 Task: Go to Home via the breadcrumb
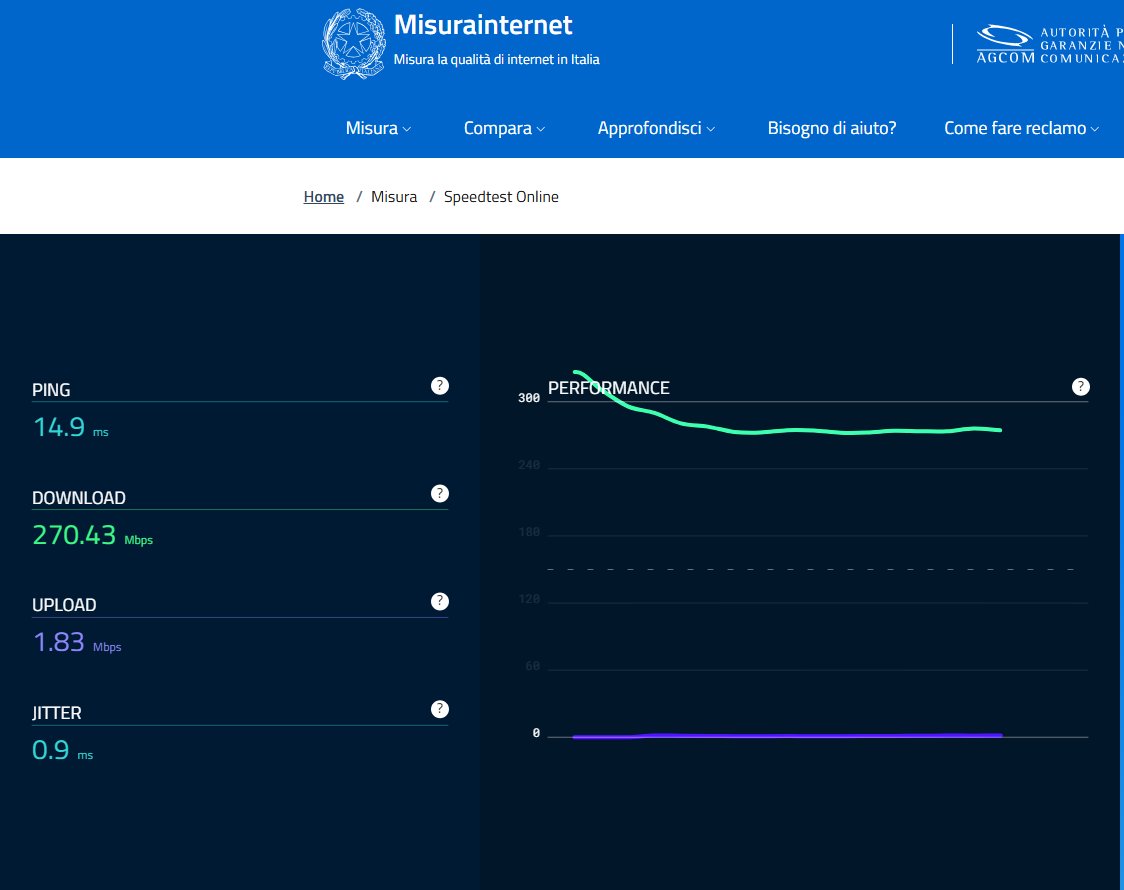(x=323, y=197)
